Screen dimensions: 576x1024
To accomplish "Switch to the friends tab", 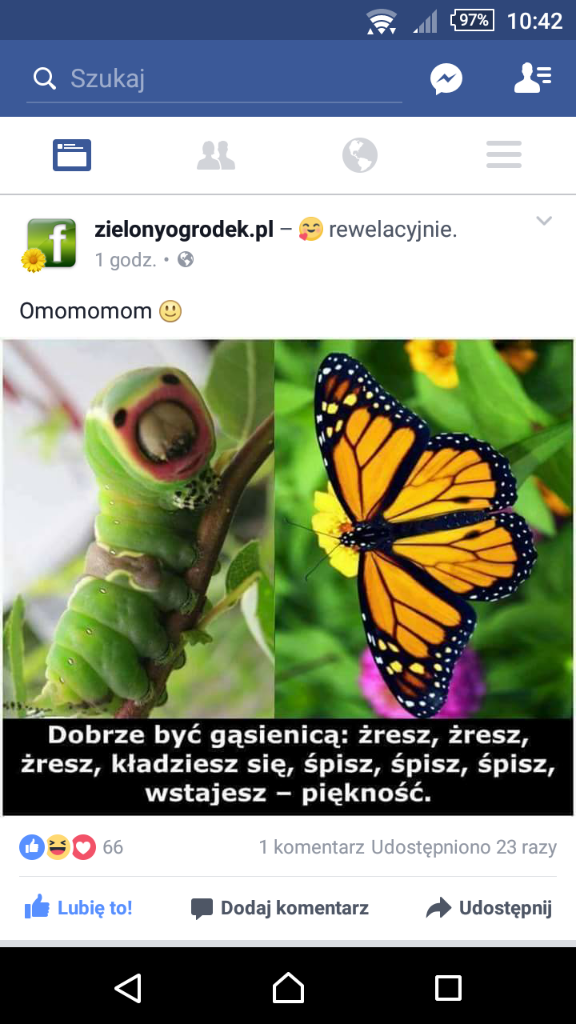I will (216, 155).
